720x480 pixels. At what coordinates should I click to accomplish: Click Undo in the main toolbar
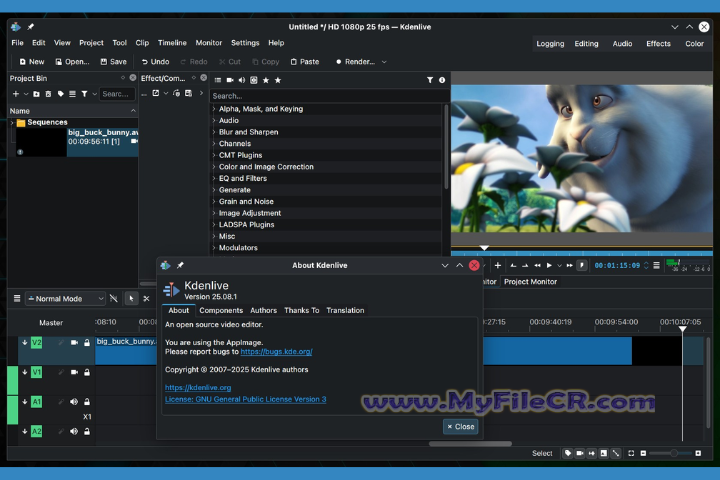coord(155,62)
